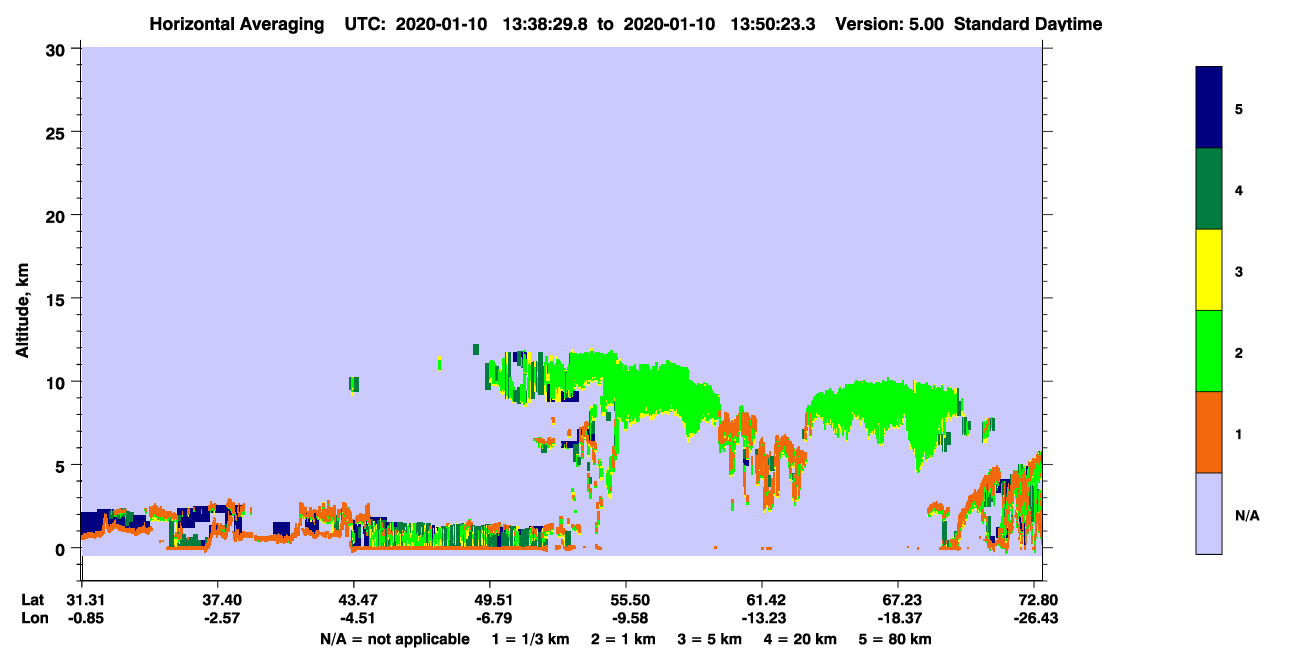Click the colorbar label '1'
The width and height of the screenshot is (1300, 667).
coord(1239,433)
